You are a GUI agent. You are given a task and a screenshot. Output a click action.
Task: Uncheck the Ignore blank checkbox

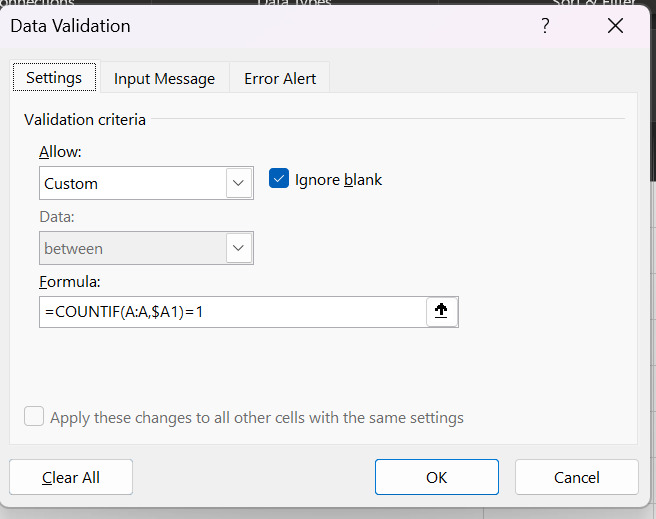(x=279, y=180)
